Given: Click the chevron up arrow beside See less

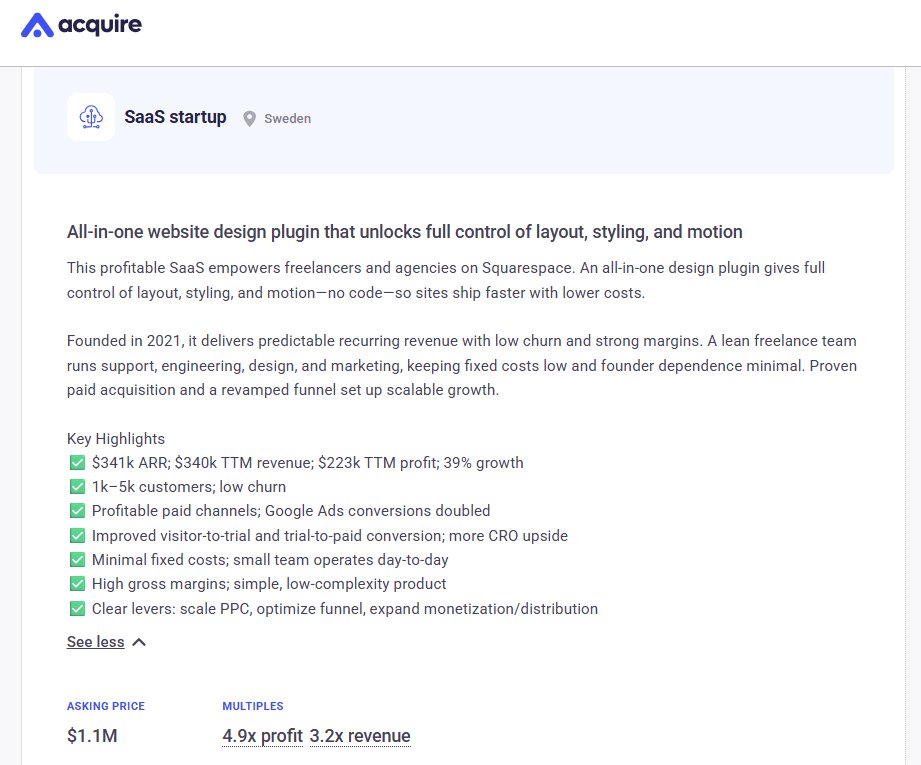Looking at the screenshot, I should pyautogui.click(x=139, y=642).
